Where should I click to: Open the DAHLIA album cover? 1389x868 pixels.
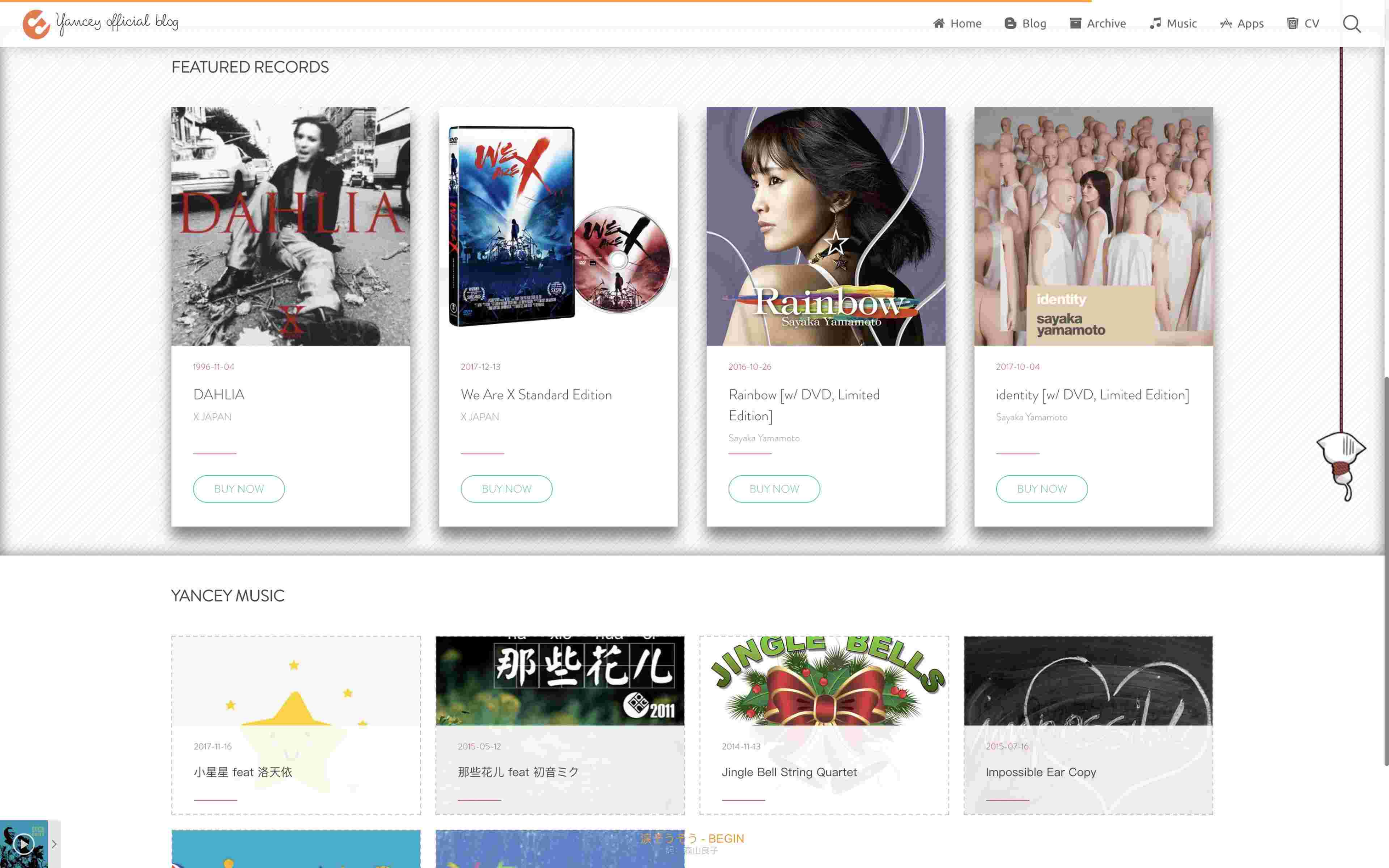click(x=290, y=226)
